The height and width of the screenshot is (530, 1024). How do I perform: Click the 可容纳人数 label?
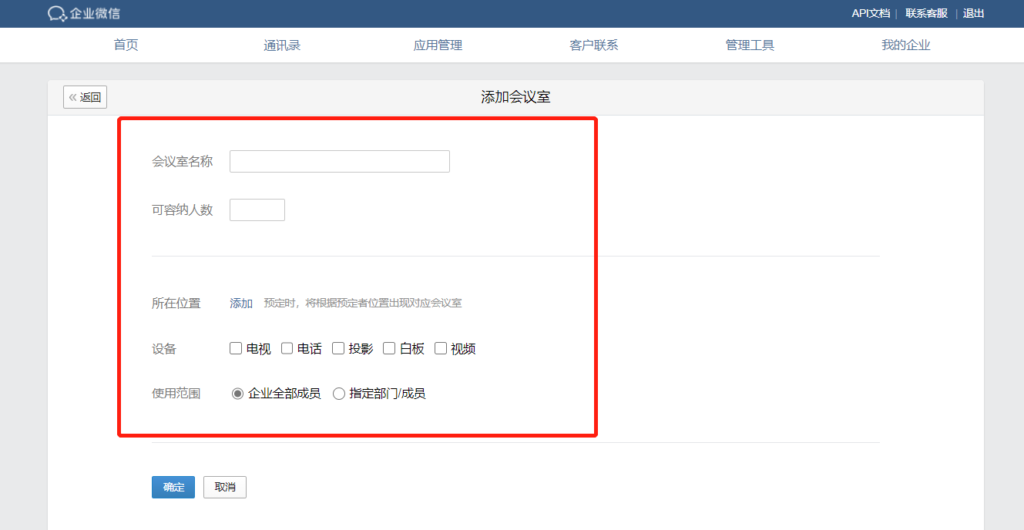(182, 210)
